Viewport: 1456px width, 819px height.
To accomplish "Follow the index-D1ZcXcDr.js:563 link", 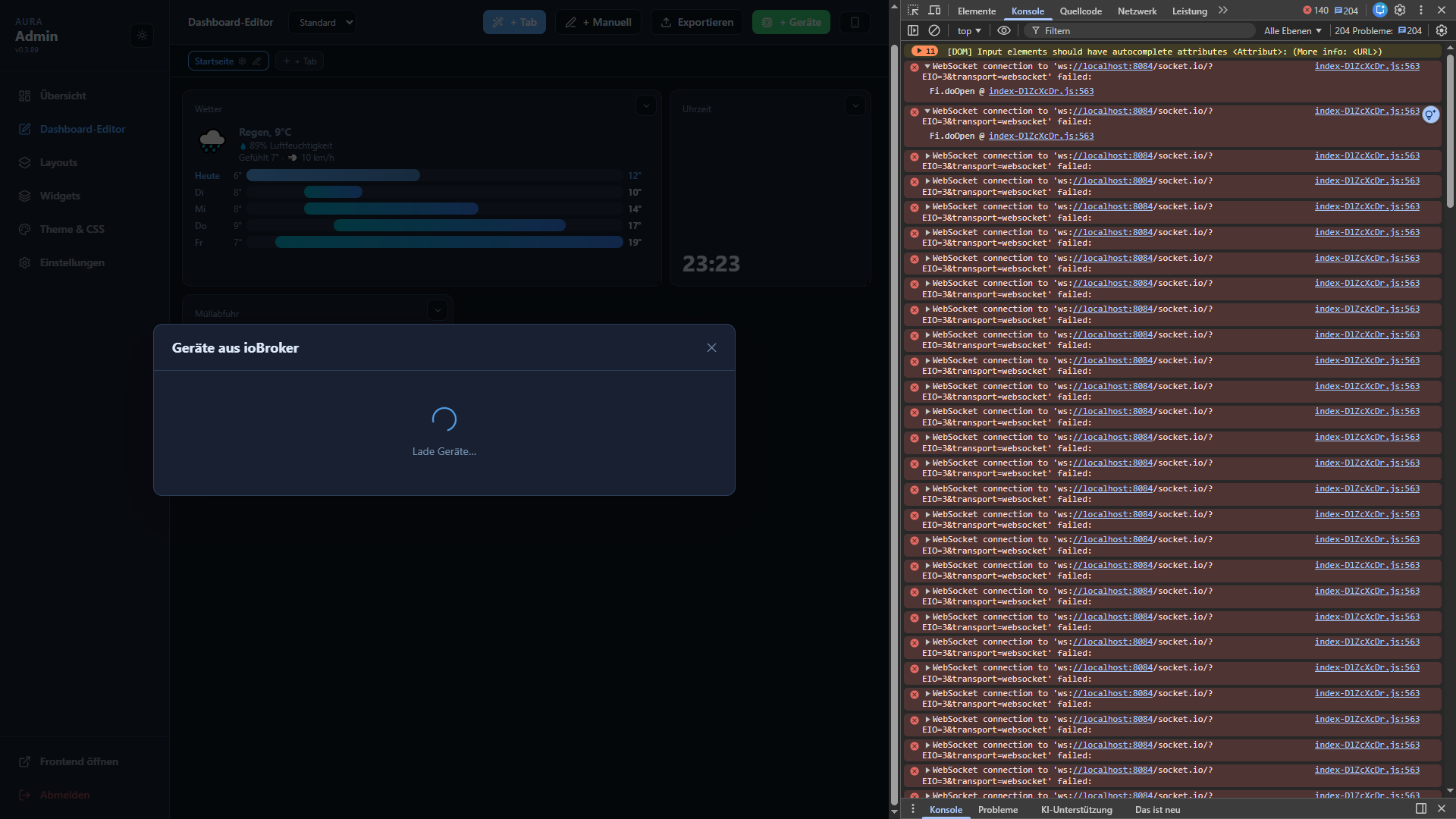I will (1366, 66).
